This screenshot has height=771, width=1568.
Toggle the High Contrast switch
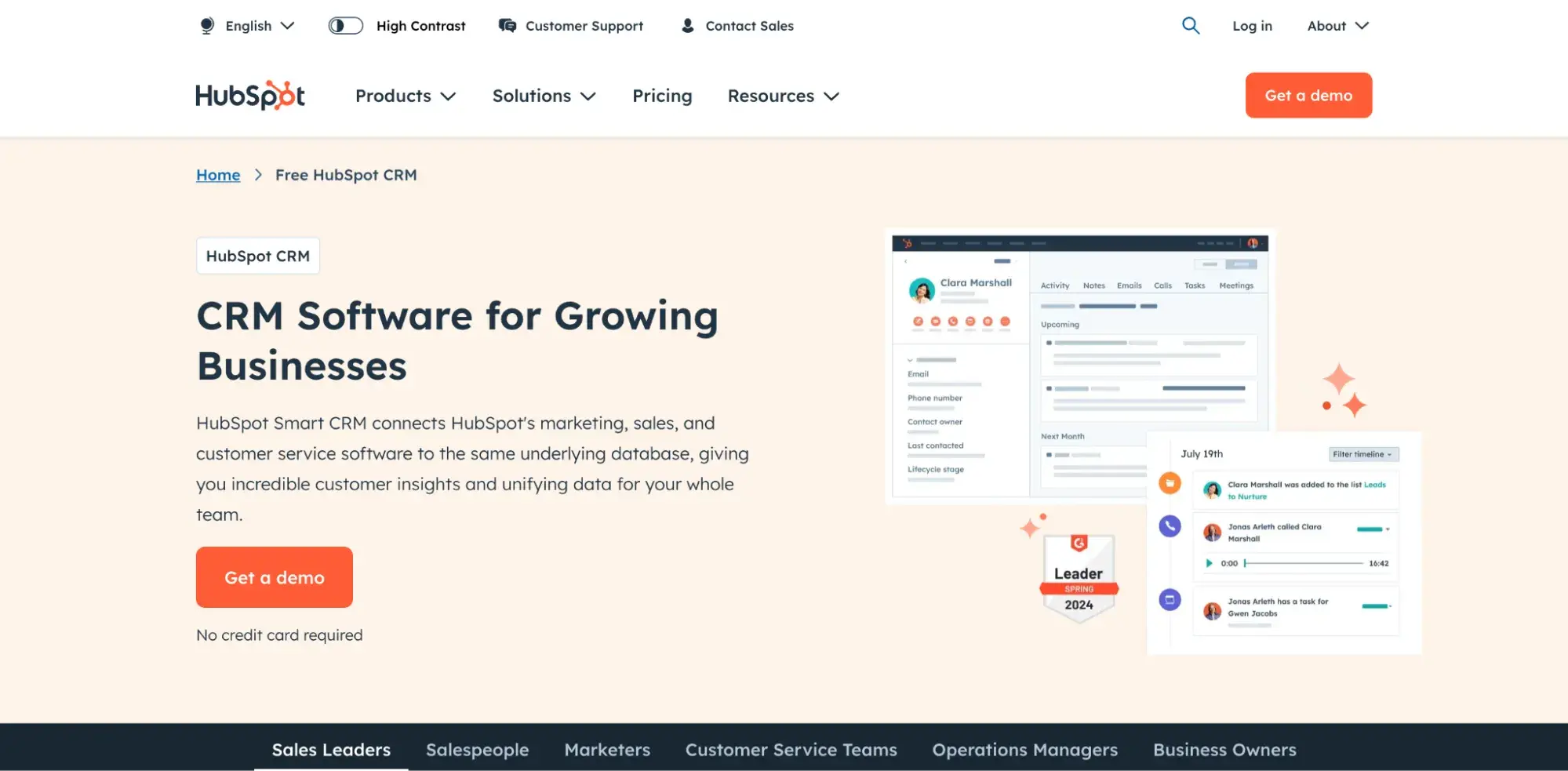coord(345,26)
